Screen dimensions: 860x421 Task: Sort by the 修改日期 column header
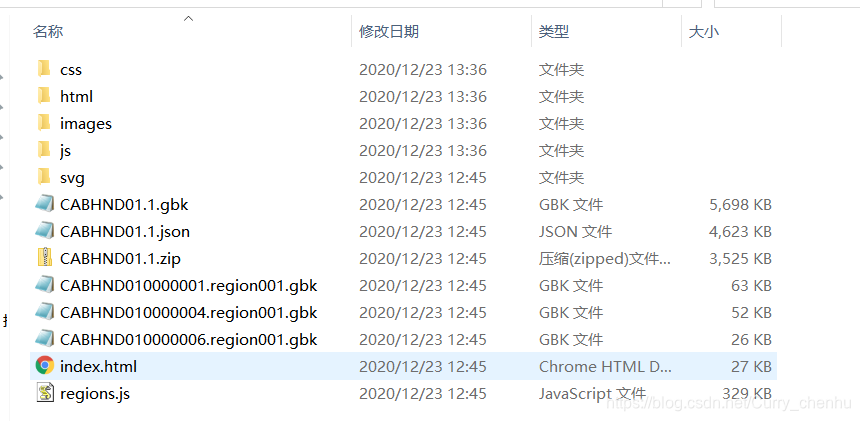pos(389,31)
